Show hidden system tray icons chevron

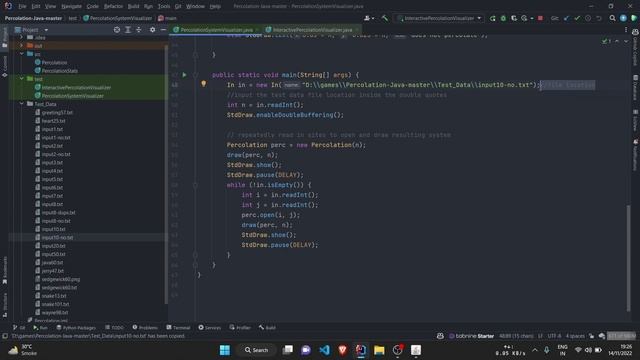click(x=535, y=350)
